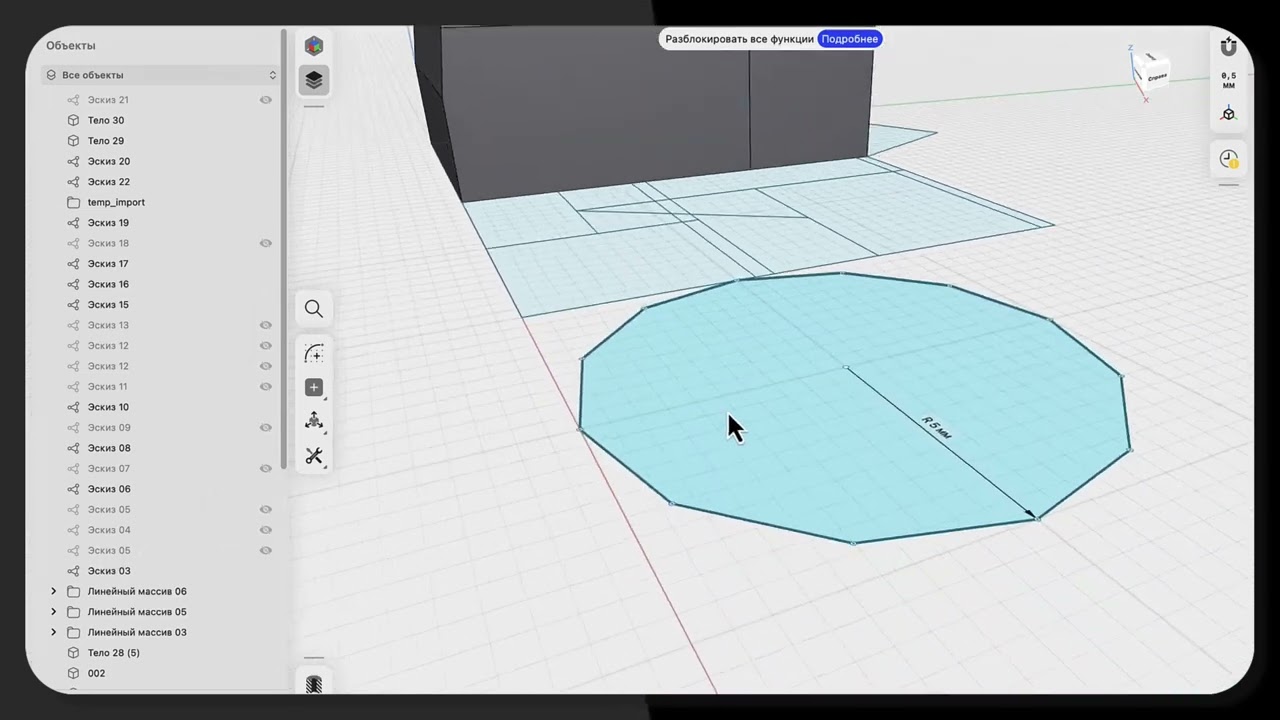
Task: Show hidden Эскиз 21 via eye icon
Action: [x=266, y=100]
